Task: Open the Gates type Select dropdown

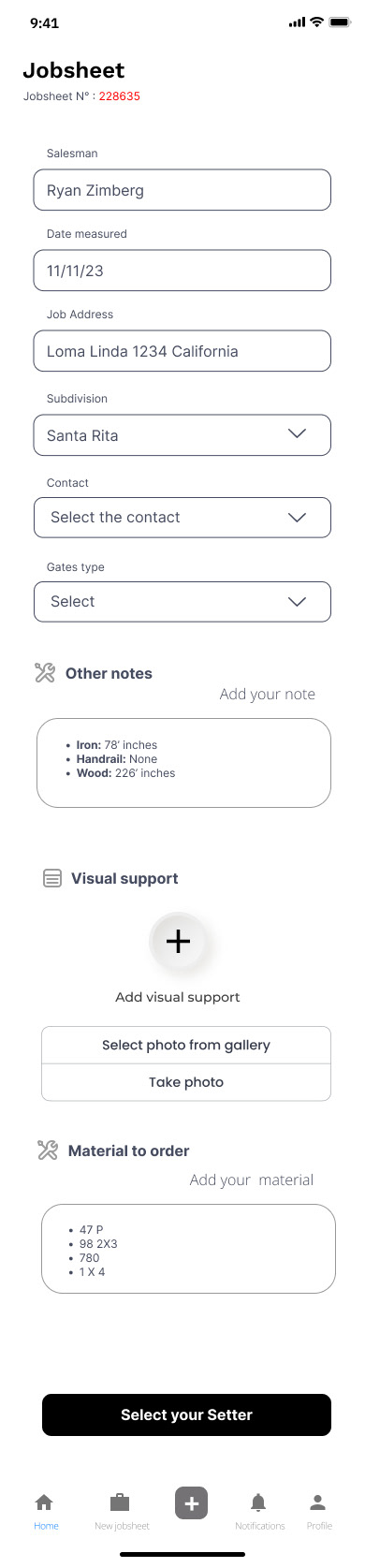Action: point(182,601)
